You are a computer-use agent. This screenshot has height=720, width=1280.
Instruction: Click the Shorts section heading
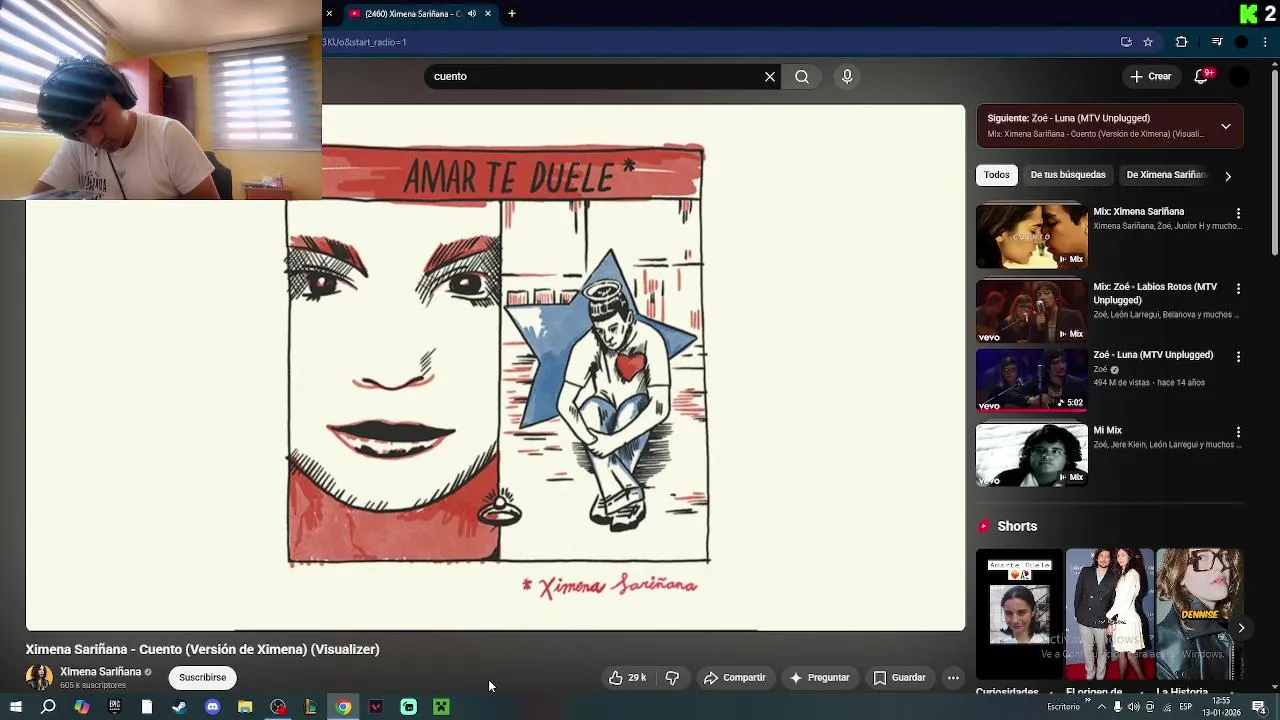(1017, 526)
